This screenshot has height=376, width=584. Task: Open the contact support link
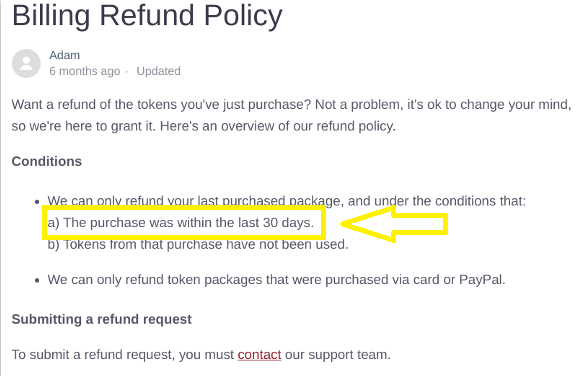[259, 354]
